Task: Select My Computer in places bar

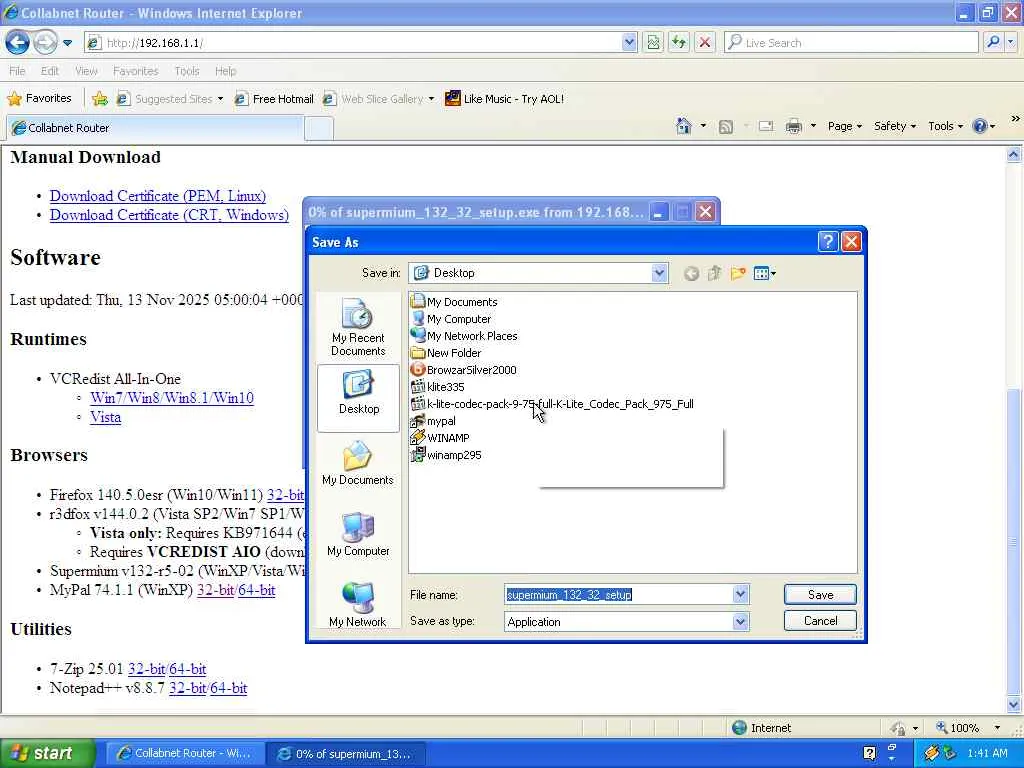Action: pos(358,534)
